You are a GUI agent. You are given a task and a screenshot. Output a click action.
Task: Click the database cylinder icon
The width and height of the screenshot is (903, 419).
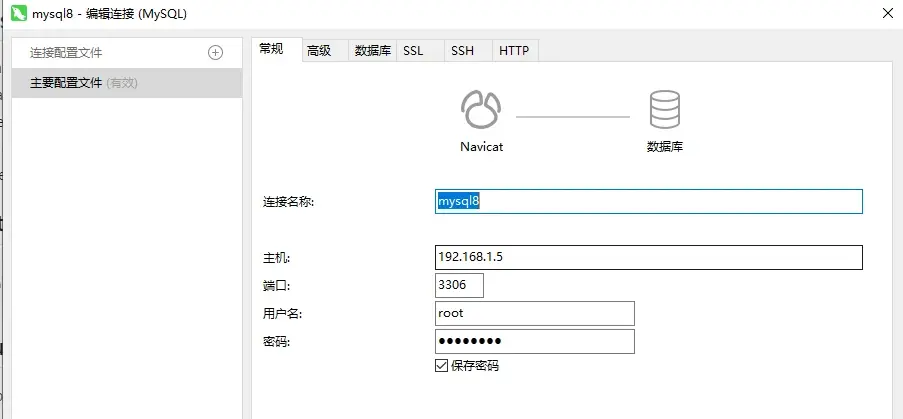click(665, 109)
